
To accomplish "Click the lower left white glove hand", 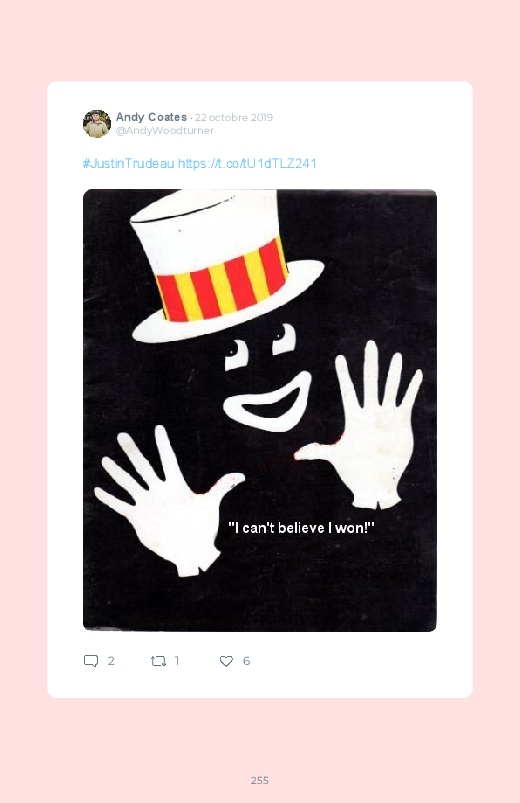I will pyautogui.click(x=169, y=500).
